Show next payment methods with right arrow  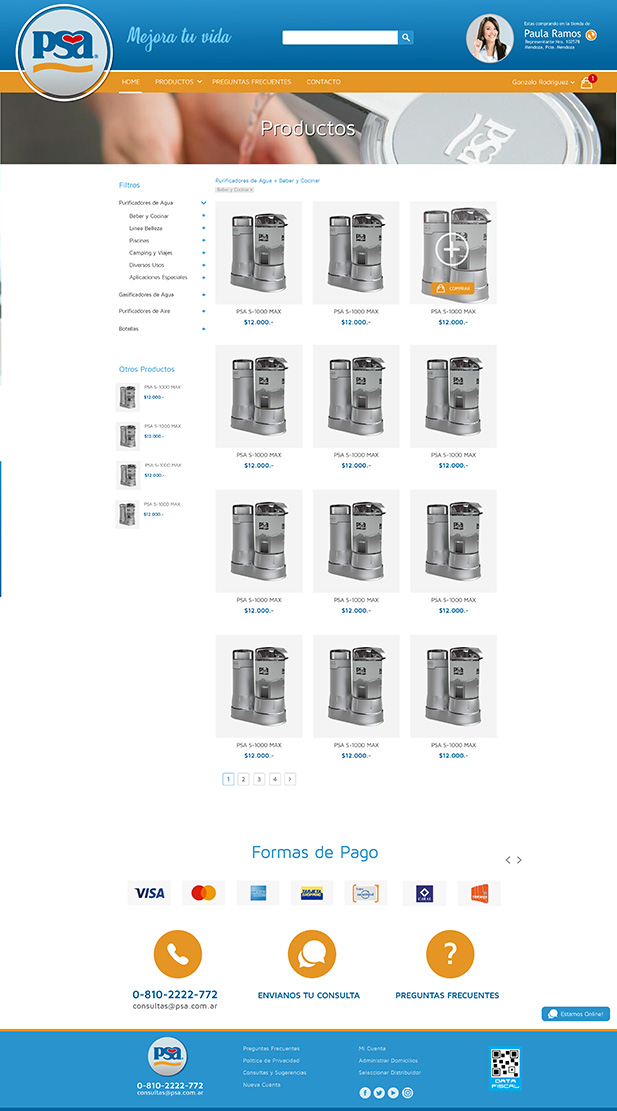(x=519, y=859)
